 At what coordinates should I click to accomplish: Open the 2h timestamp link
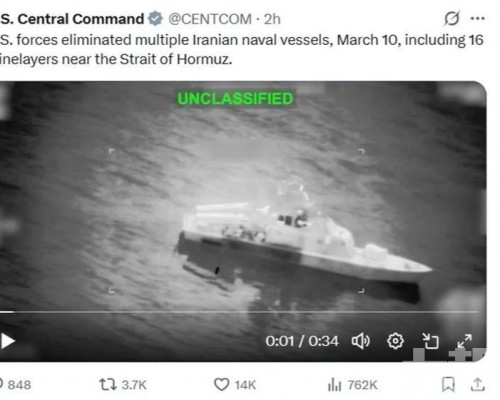(x=272, y=19)
